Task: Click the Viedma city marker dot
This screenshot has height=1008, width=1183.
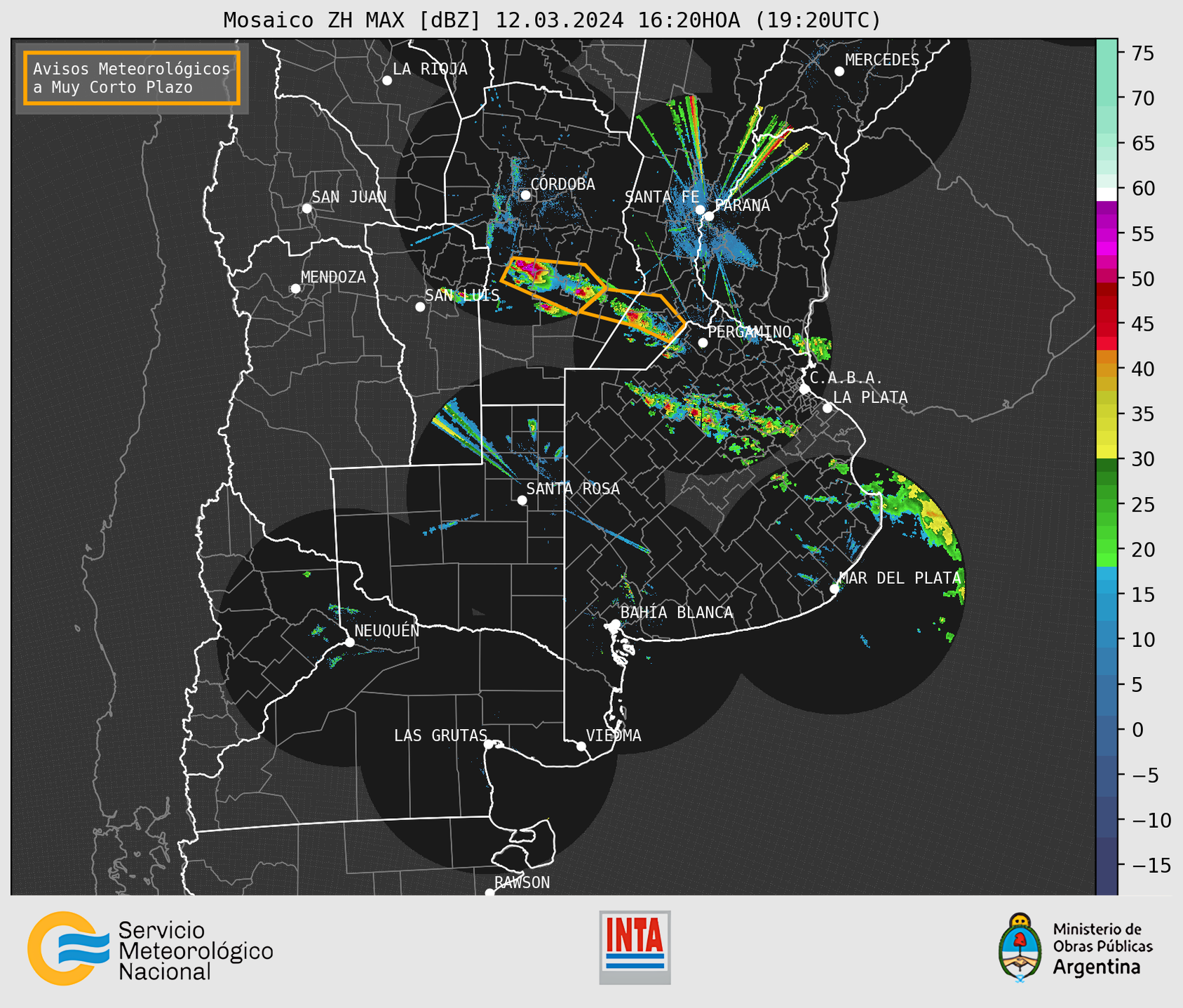Action: coord(581,746)
